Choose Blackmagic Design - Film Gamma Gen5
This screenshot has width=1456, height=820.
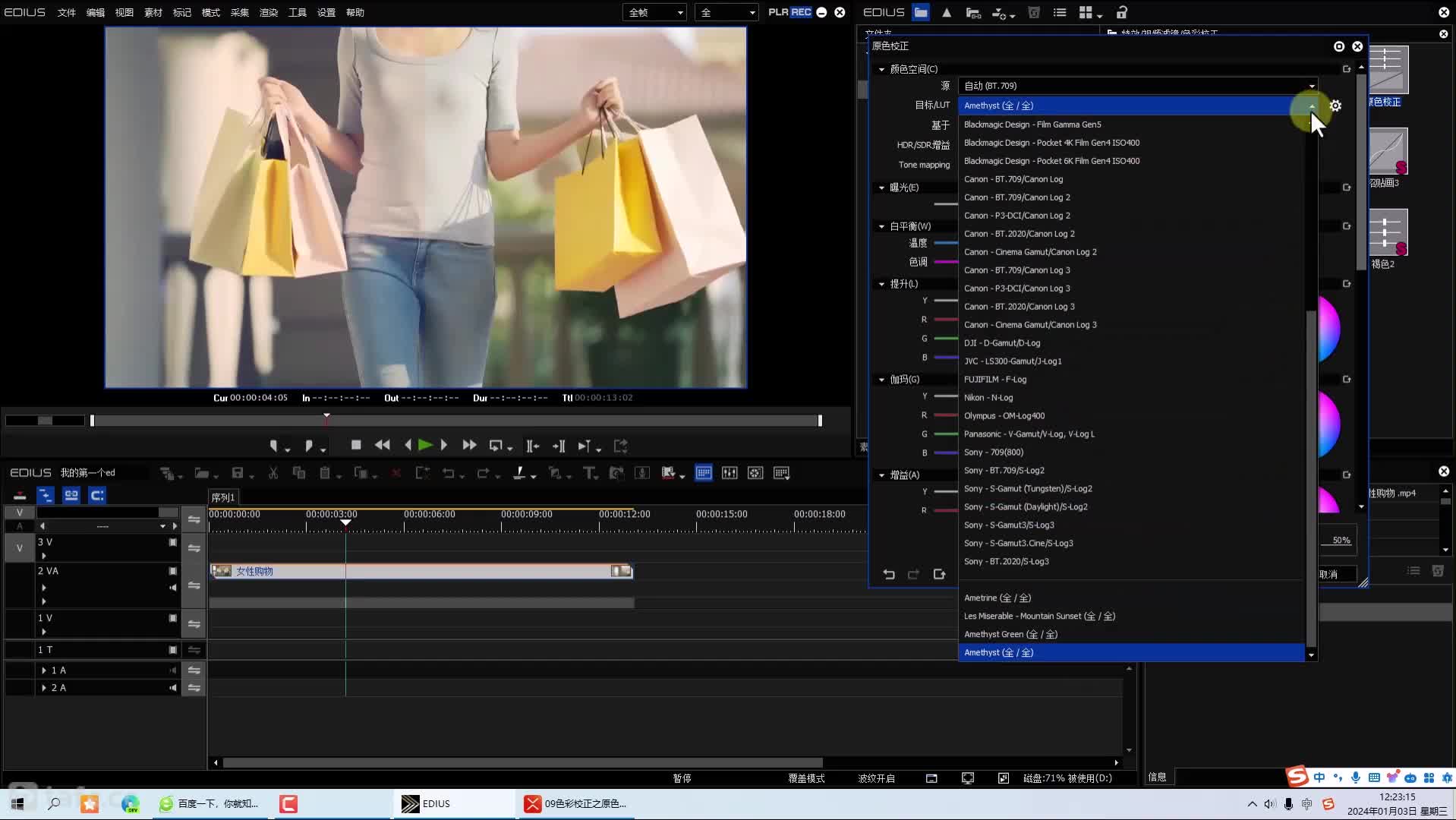pyautogui.click(x=1131, y=125)
